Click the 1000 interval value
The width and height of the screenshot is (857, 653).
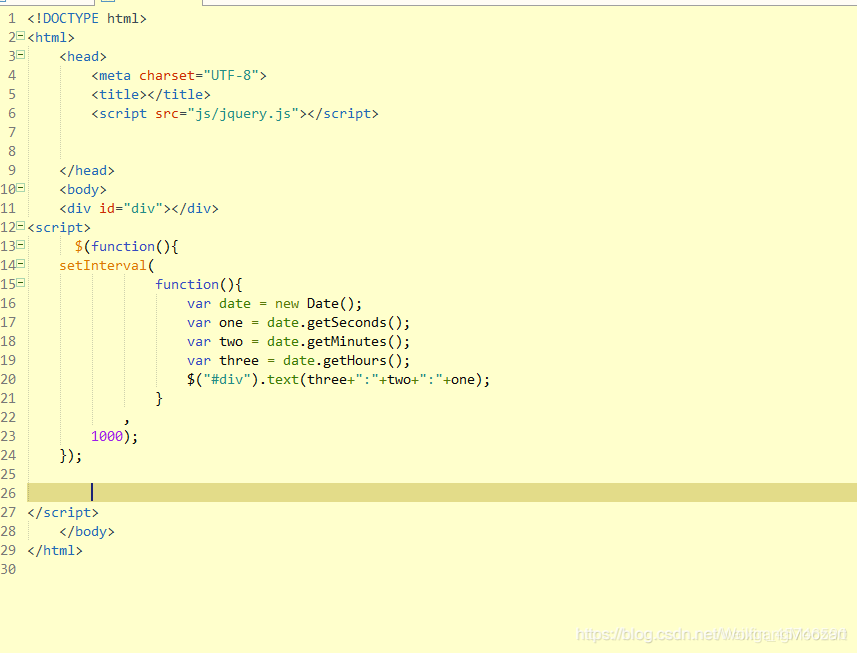tap(107, 437)
